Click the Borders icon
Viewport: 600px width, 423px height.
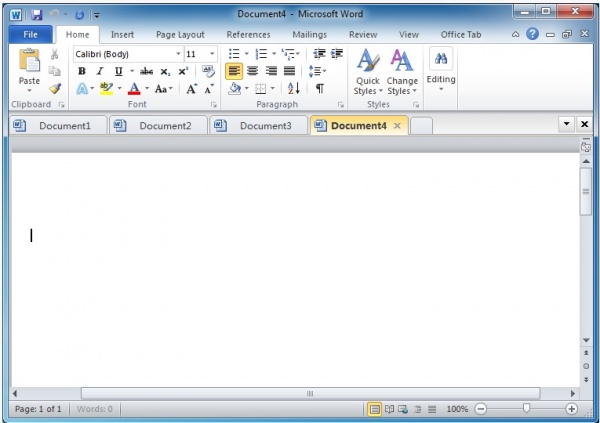pyautogui.click(x=261, y=89)
